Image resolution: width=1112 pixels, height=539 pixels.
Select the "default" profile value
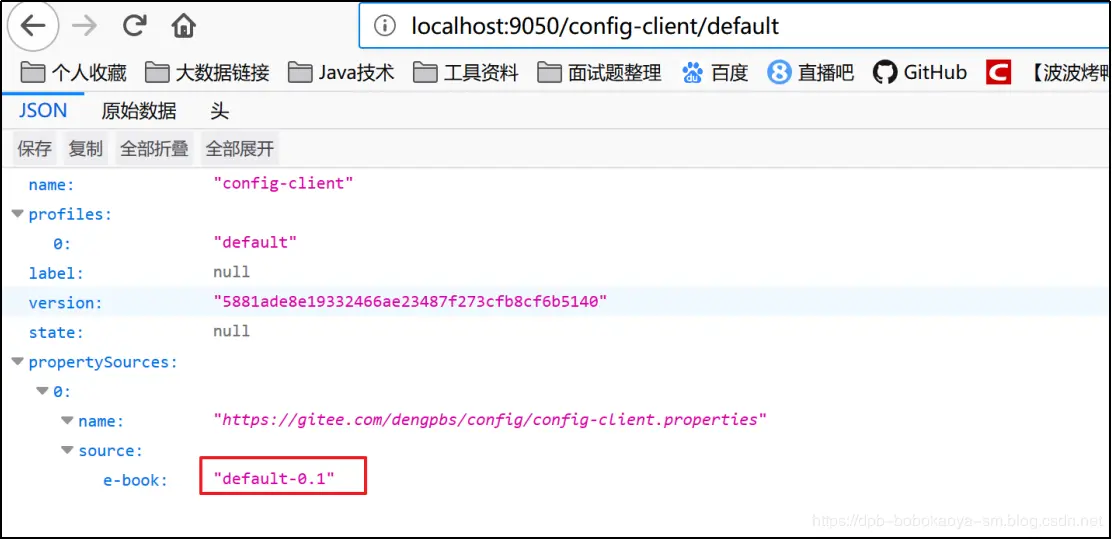click(x=255, y=243)
